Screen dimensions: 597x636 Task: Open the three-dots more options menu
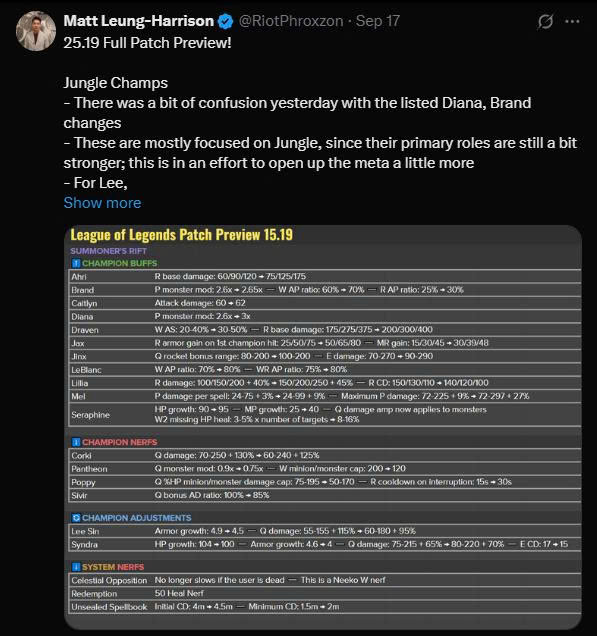click(x=572, y=21)
